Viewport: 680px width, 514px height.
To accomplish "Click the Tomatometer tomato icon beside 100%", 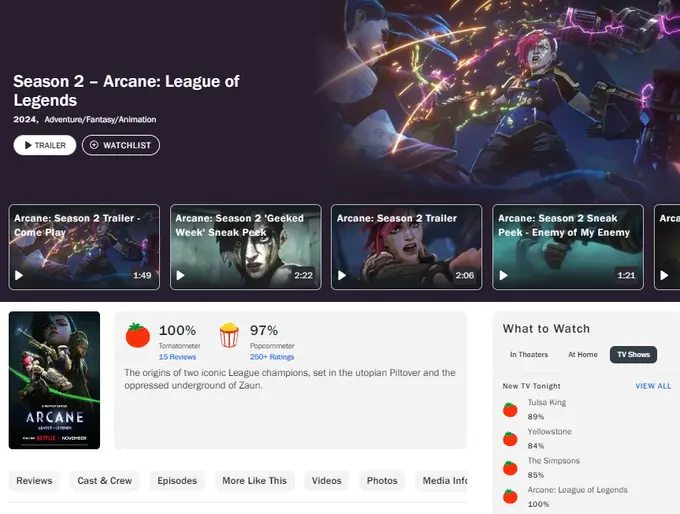I will pos(138,335).
